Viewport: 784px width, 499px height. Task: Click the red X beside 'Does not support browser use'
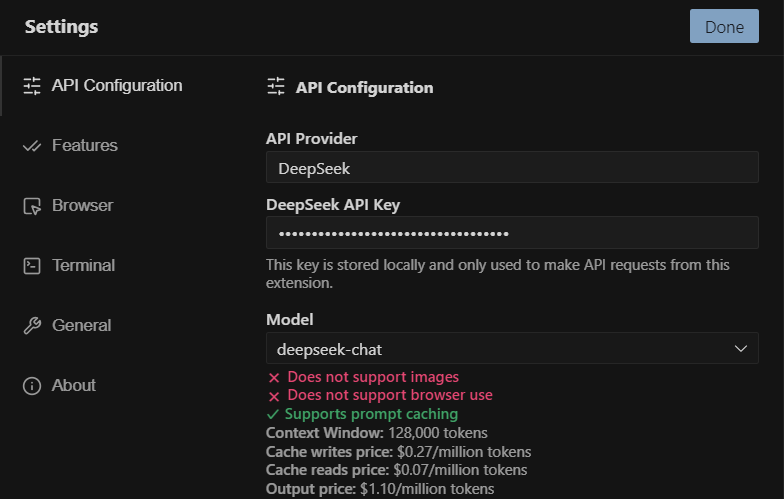274,397
